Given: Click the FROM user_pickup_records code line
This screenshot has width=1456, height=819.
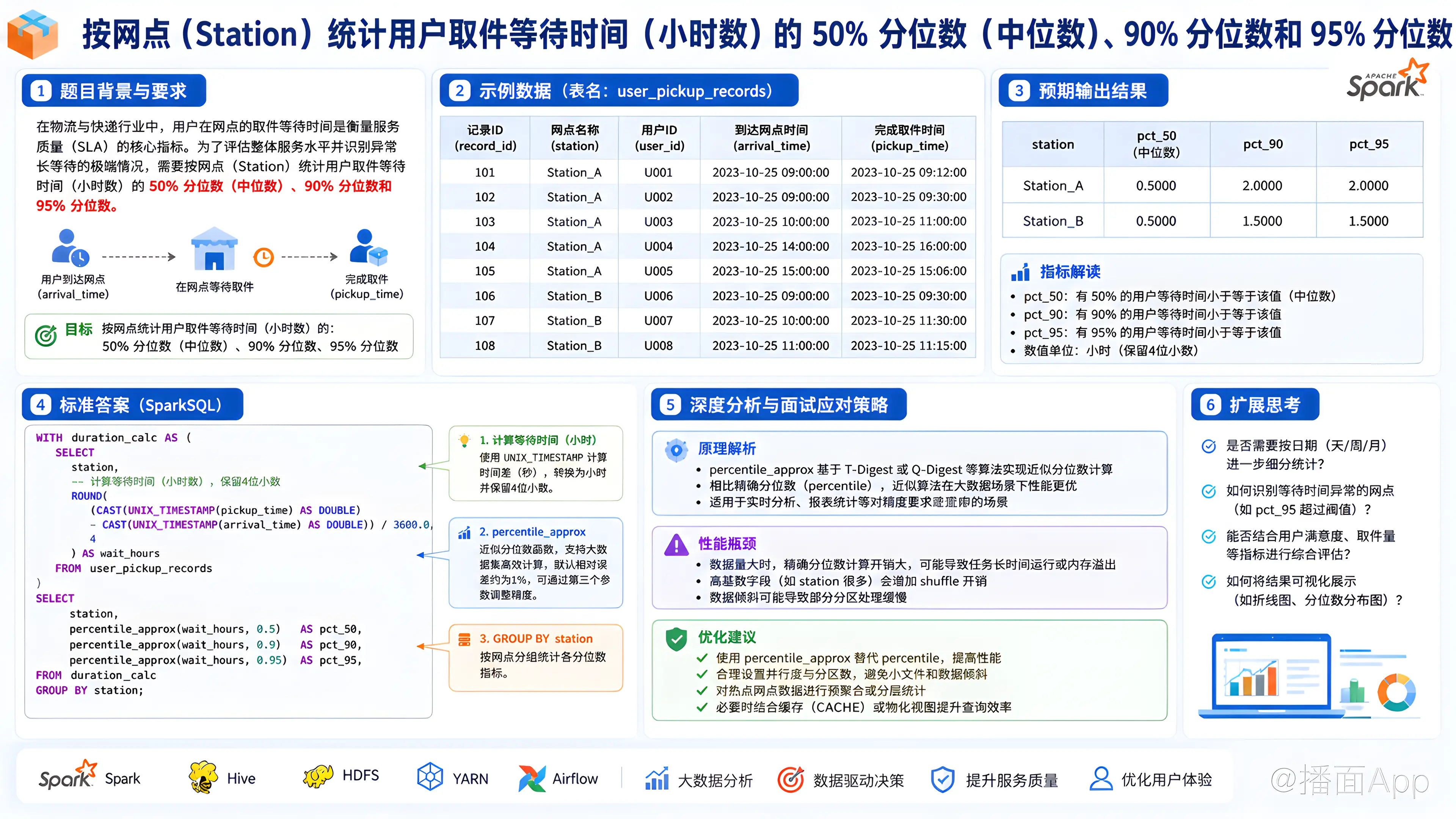Looking at the screenshot, I should 133,568.
